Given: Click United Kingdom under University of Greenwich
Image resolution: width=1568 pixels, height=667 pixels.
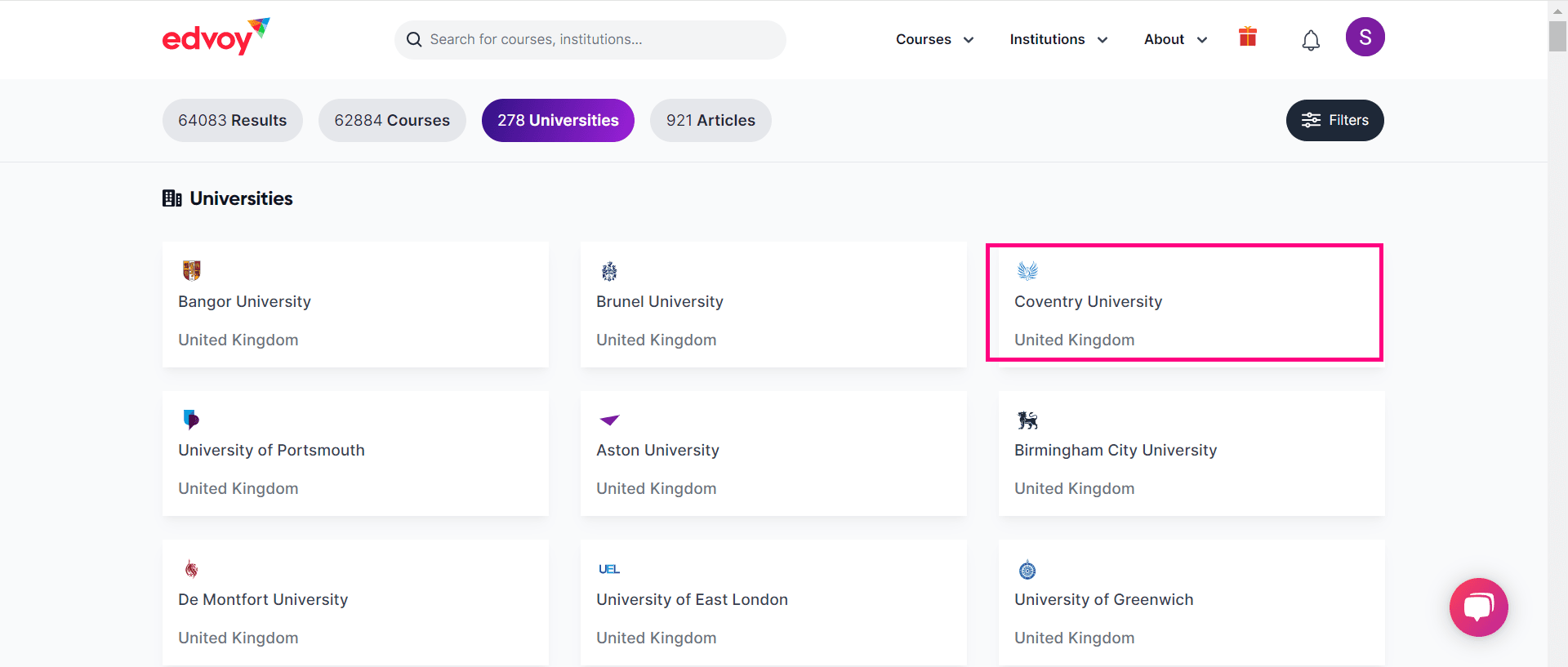Looking at the screenshot, I should 1075,638.
